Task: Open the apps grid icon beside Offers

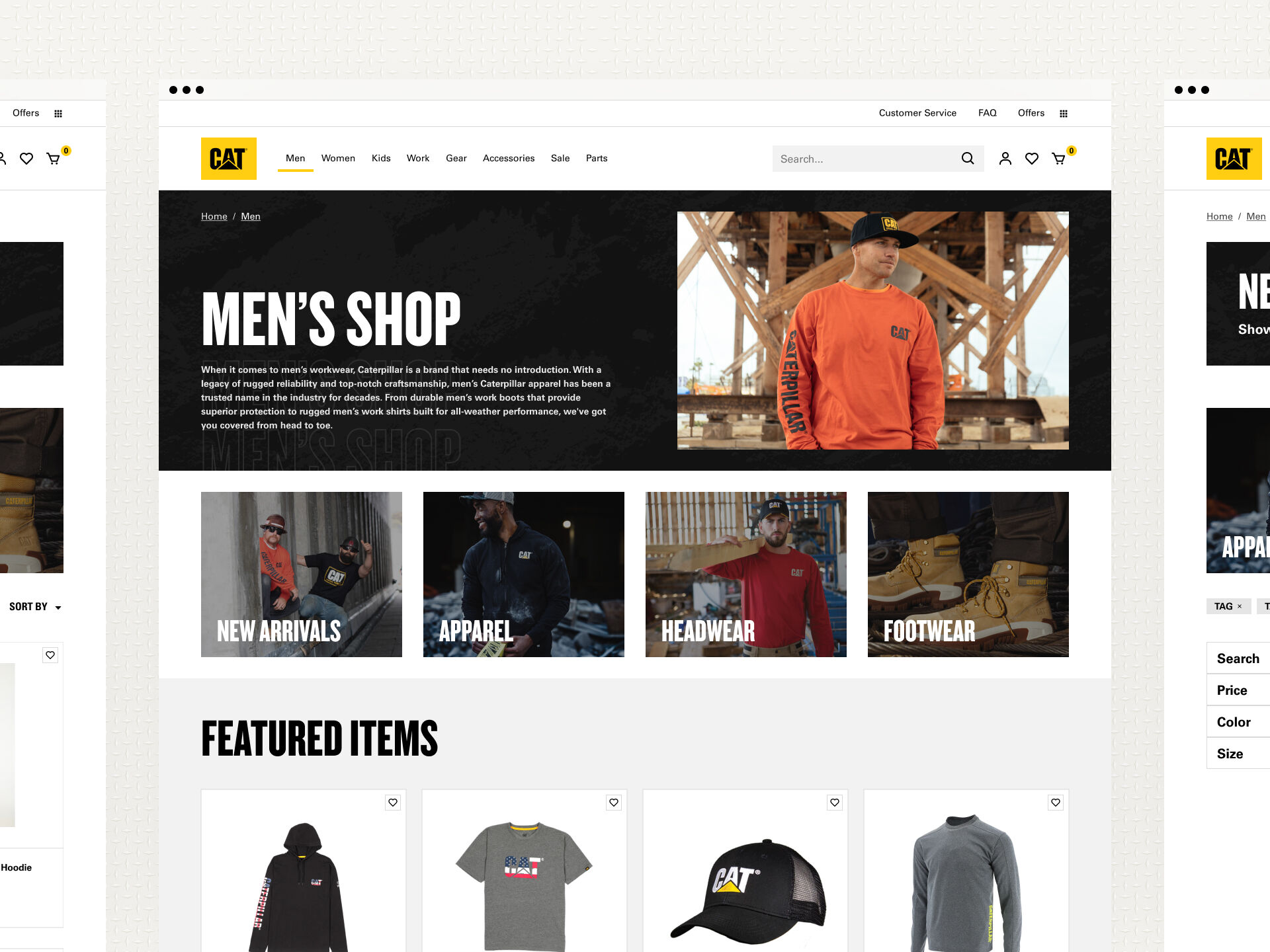Action: (x=1064, y=114)
